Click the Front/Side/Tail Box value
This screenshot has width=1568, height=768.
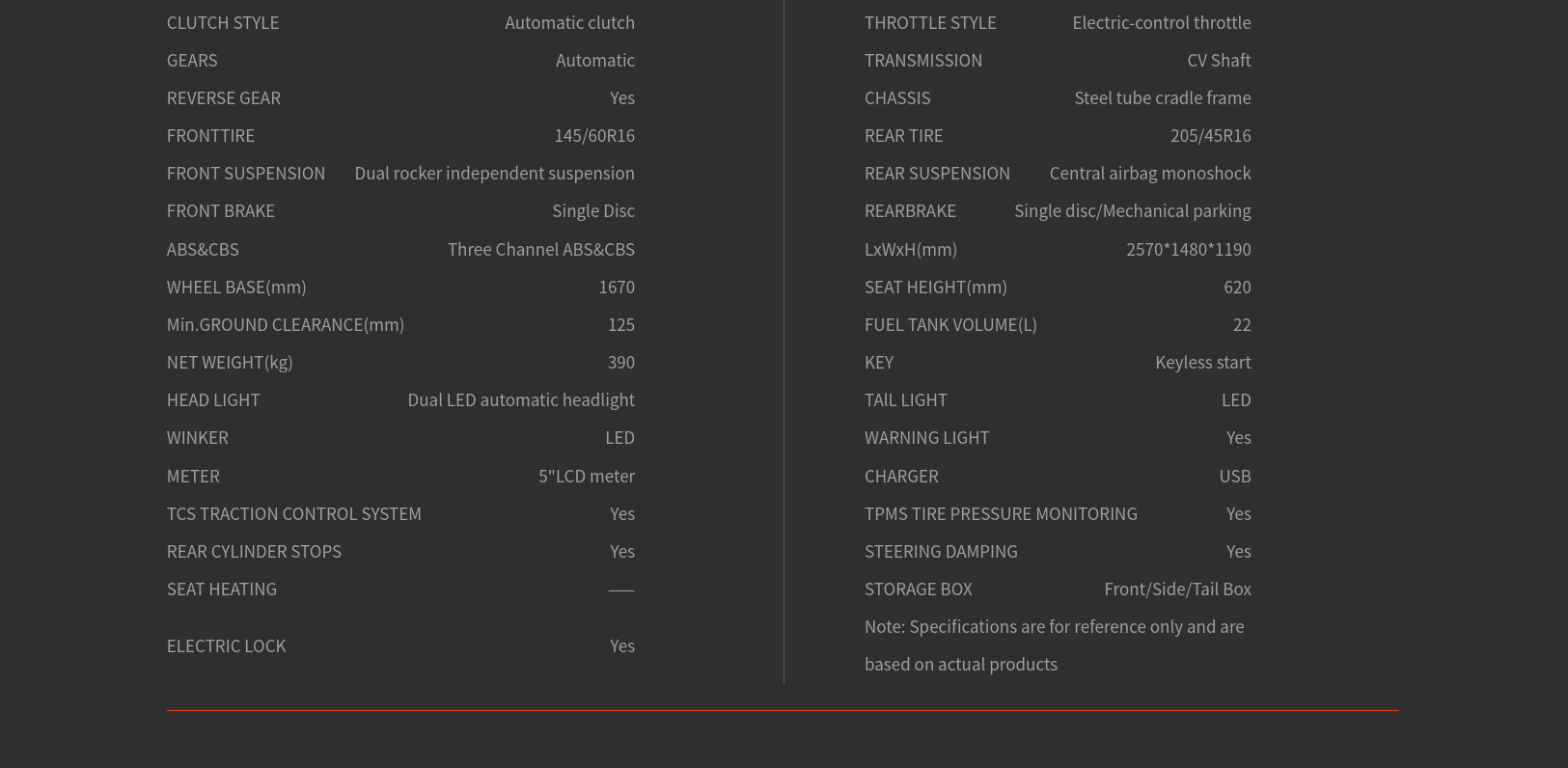1177,590
